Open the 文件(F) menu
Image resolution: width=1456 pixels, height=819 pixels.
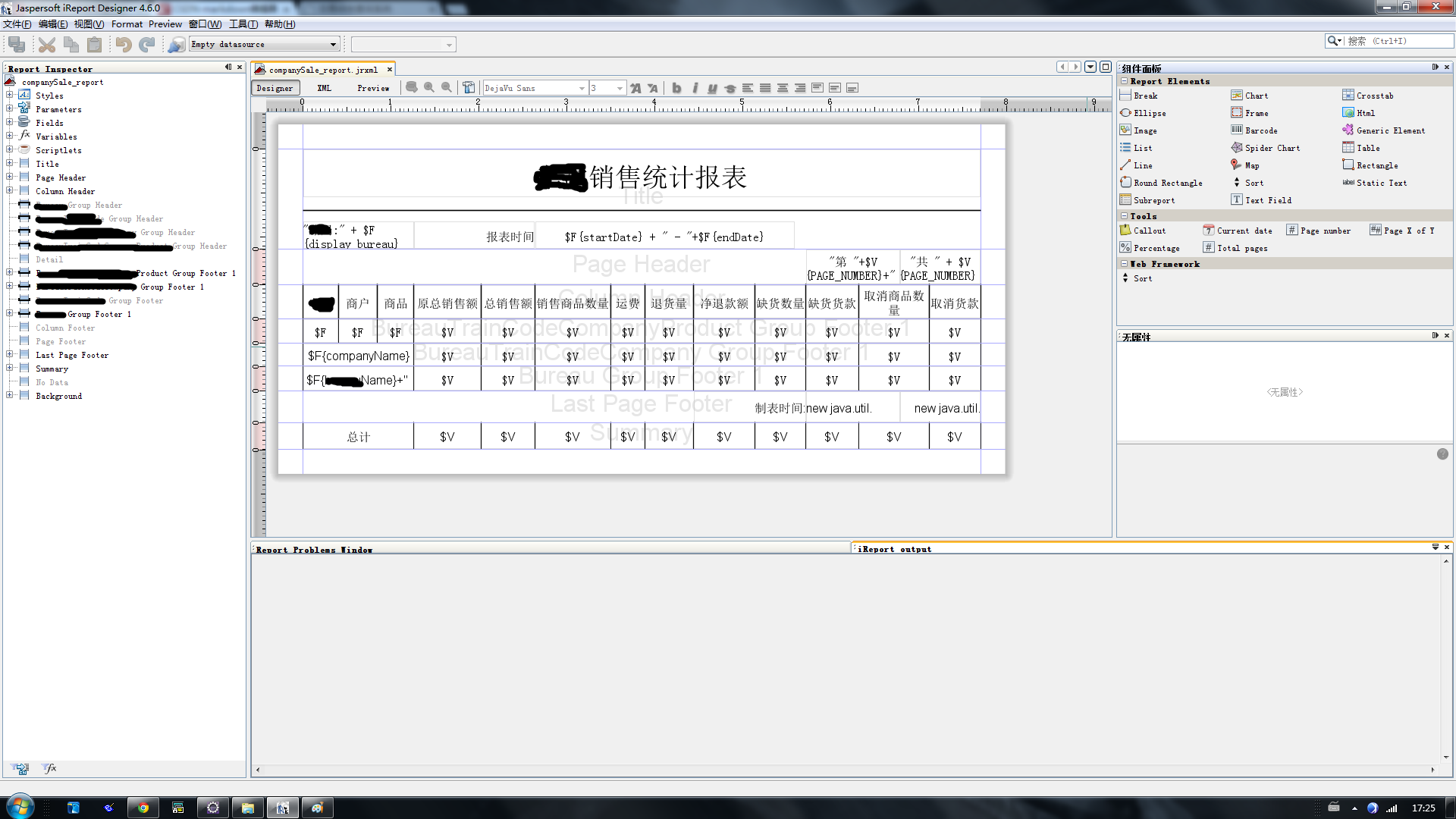click(17, 24)
